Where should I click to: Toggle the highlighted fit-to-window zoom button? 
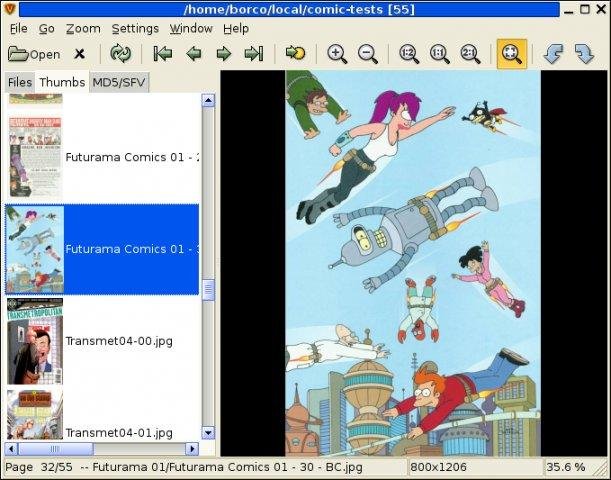pos(512,54)
